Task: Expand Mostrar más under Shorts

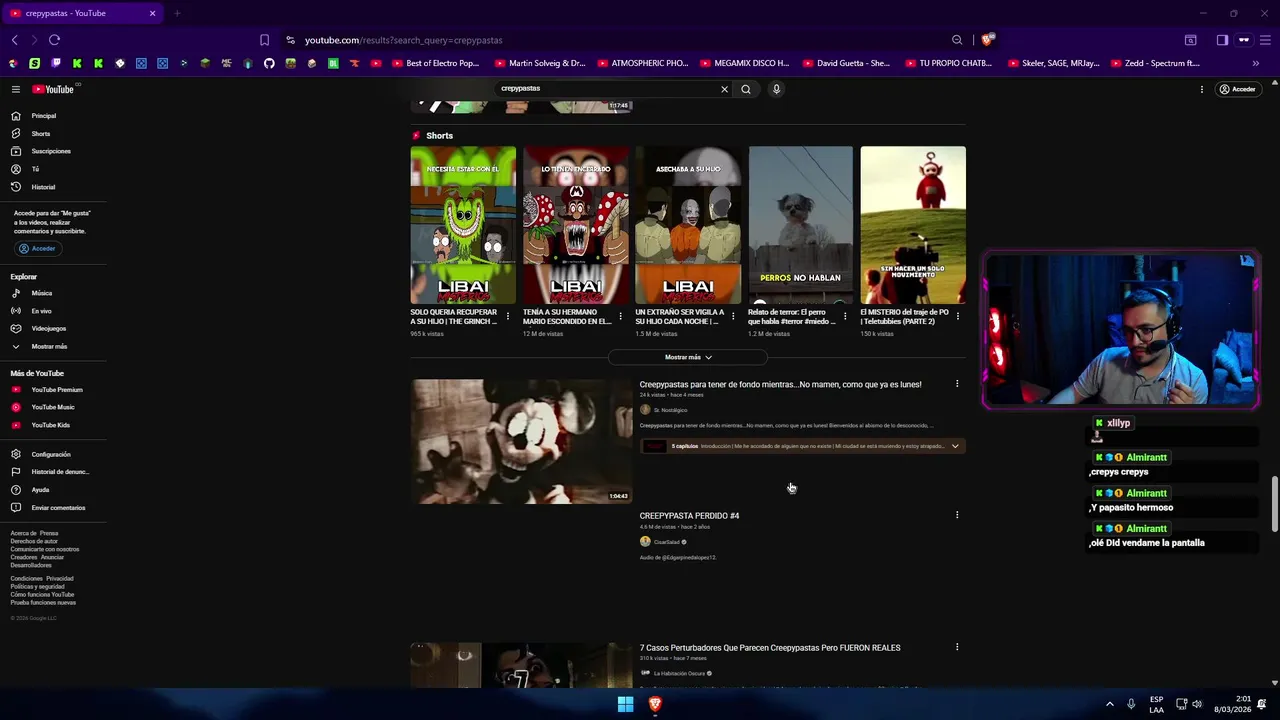Action: pyautogui.click(x=688, y=357)
